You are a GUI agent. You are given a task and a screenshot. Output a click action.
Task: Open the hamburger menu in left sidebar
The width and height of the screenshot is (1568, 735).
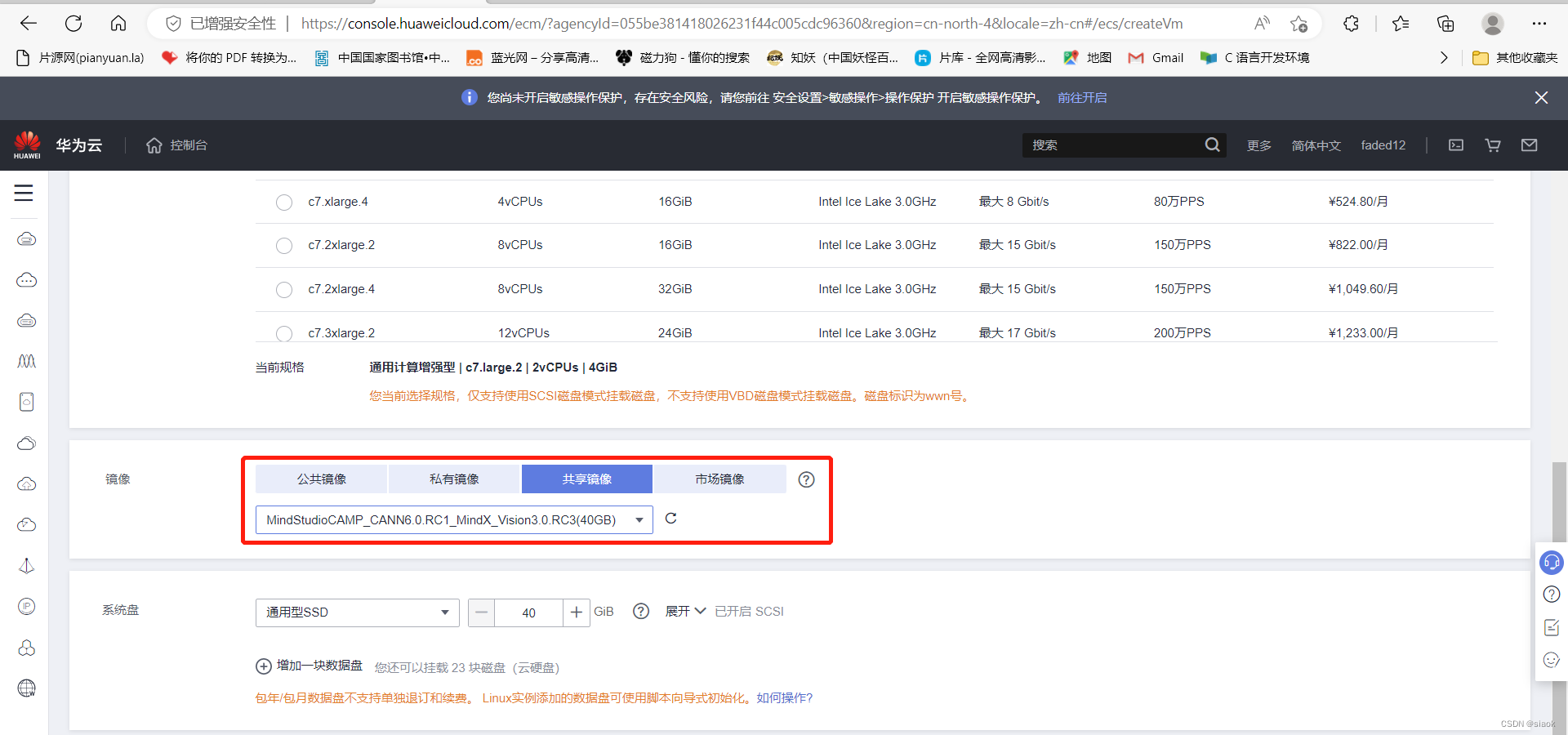pyautogui.click(x=24, y=194)
